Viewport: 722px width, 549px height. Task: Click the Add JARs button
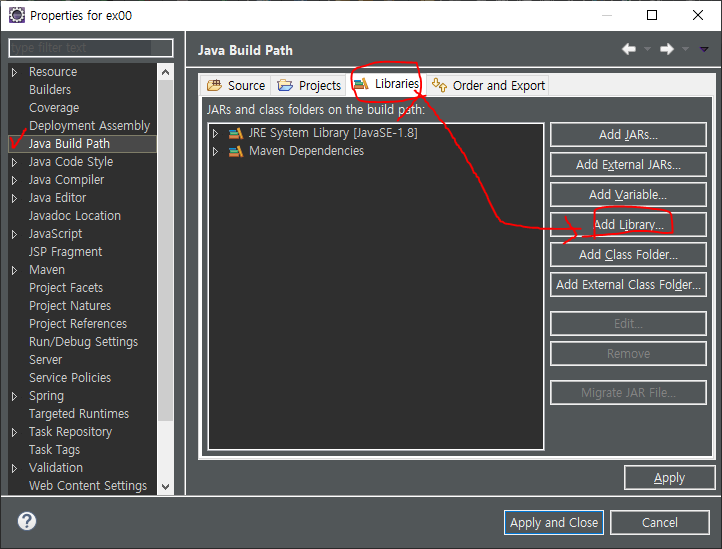tap(628, 134)
